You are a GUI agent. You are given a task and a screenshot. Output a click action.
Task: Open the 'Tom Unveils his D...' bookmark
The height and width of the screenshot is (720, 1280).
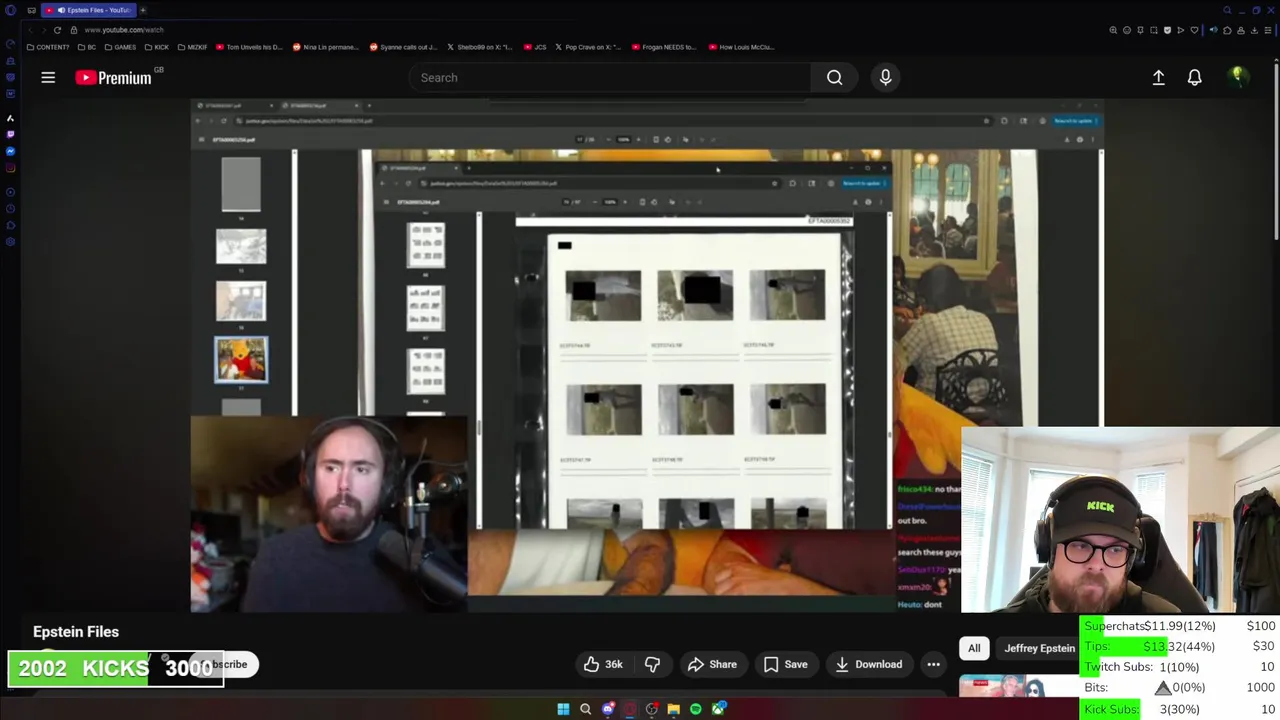(249, 47)
